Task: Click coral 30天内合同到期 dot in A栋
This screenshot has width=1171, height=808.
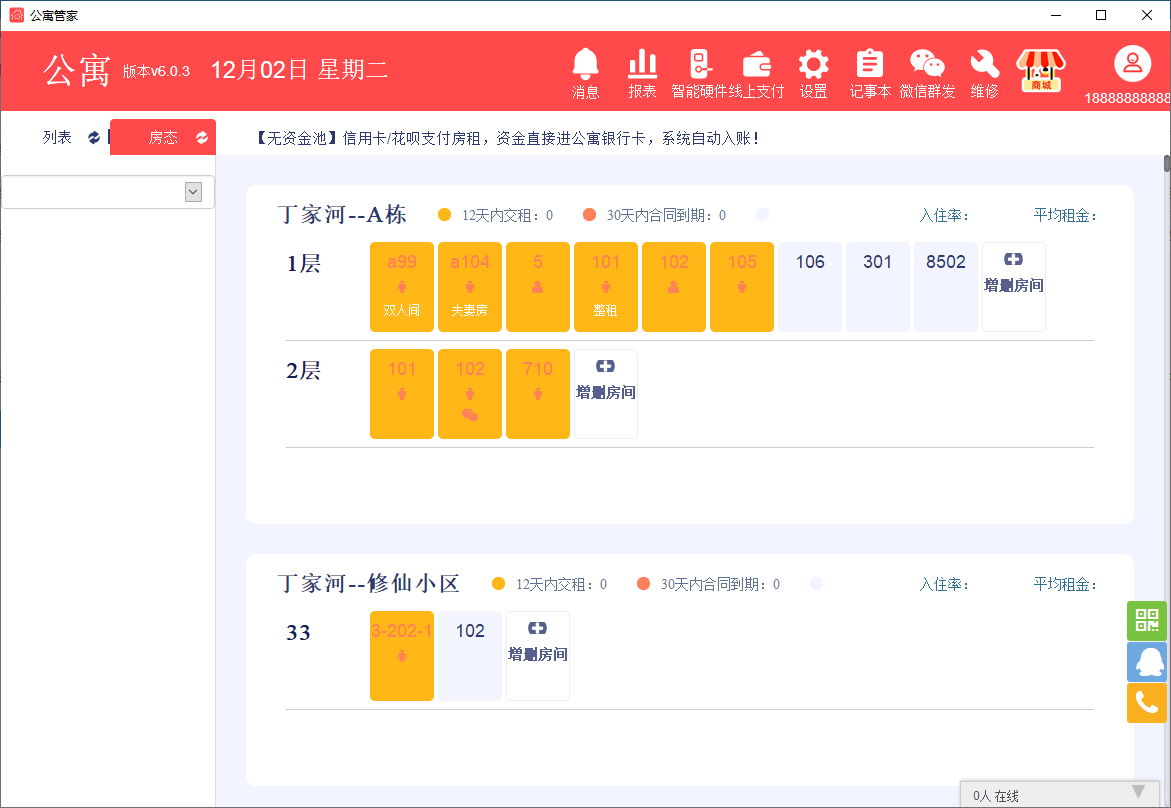Action: click(589, 215)
